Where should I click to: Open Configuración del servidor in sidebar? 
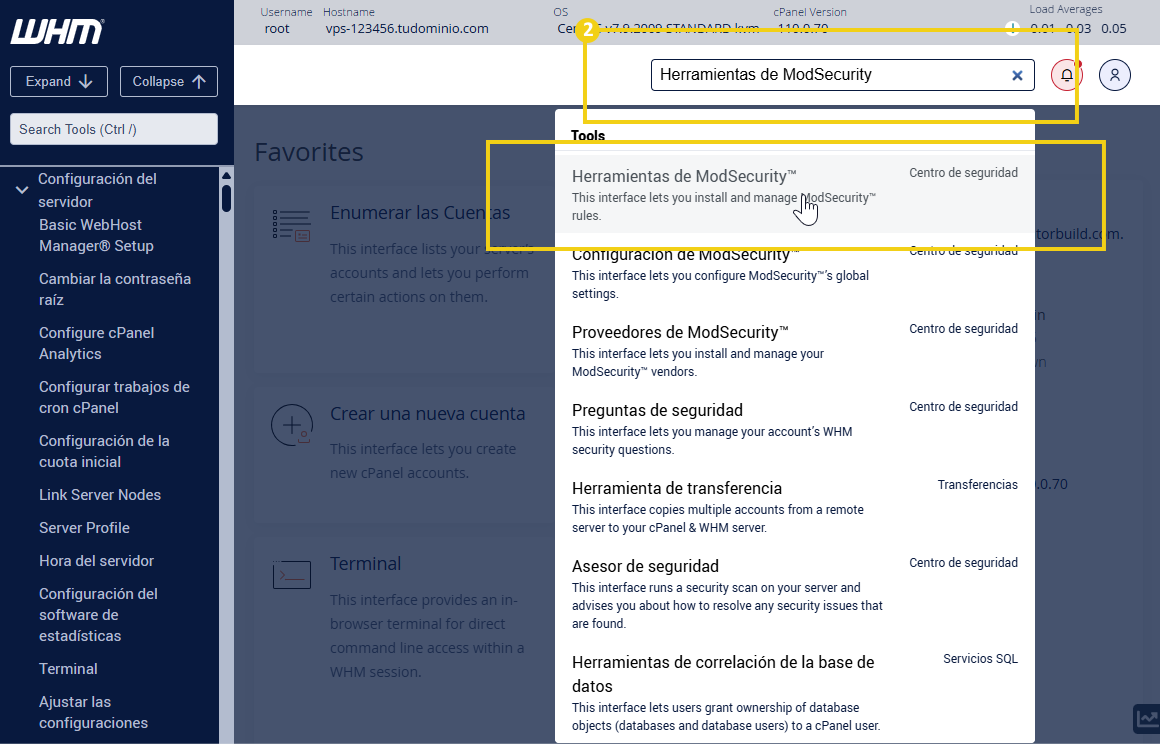[x=97, y=190]
